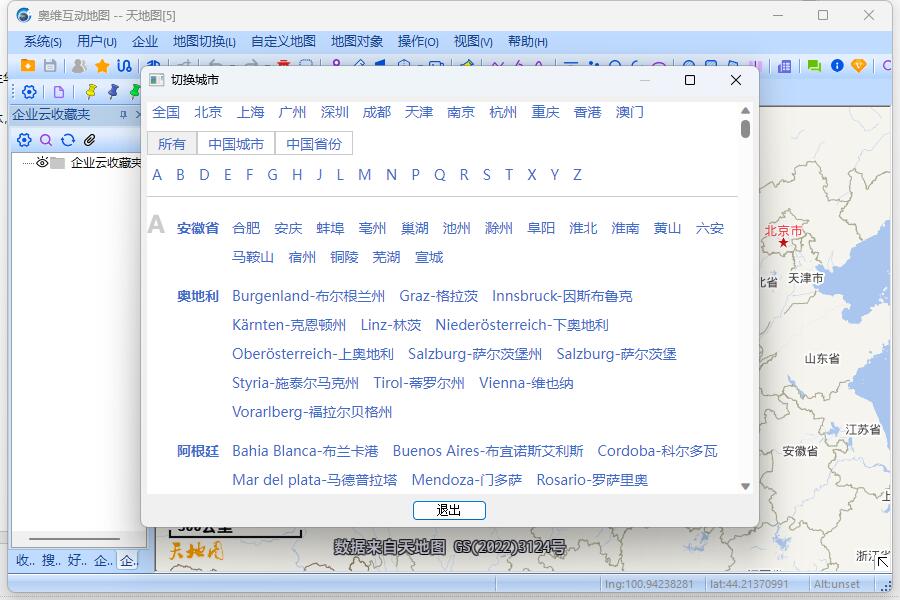The height and width of the screenshot is (600, 900).
Task: Click the search magnifier in the favorites panel
Action: [44, 139]
